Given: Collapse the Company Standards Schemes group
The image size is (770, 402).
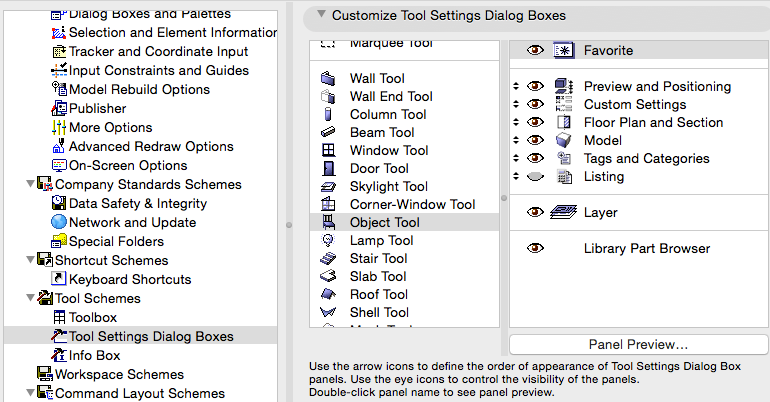Looking at the screenshot, I should [29, 184].
